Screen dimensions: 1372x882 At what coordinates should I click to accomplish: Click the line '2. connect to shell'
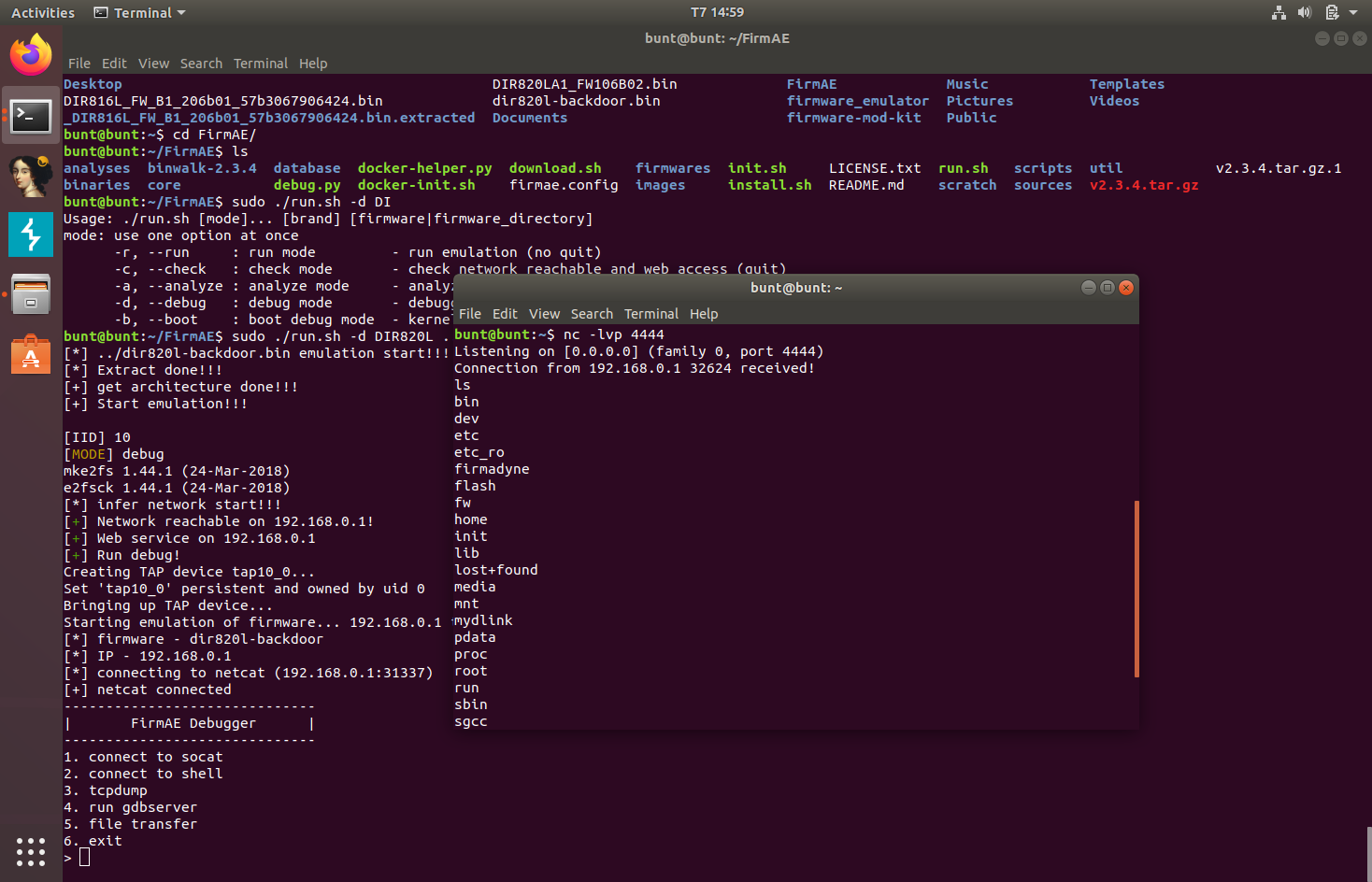coord(143,774)
